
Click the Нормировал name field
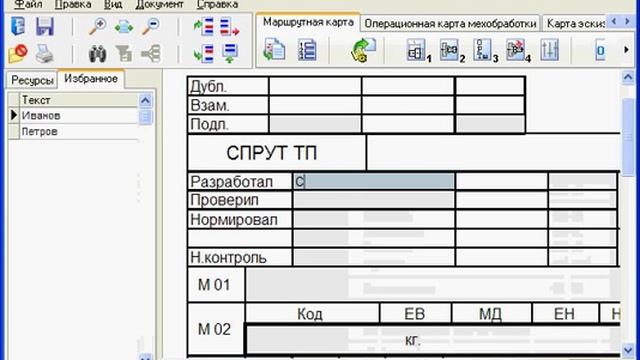[373, 220]
